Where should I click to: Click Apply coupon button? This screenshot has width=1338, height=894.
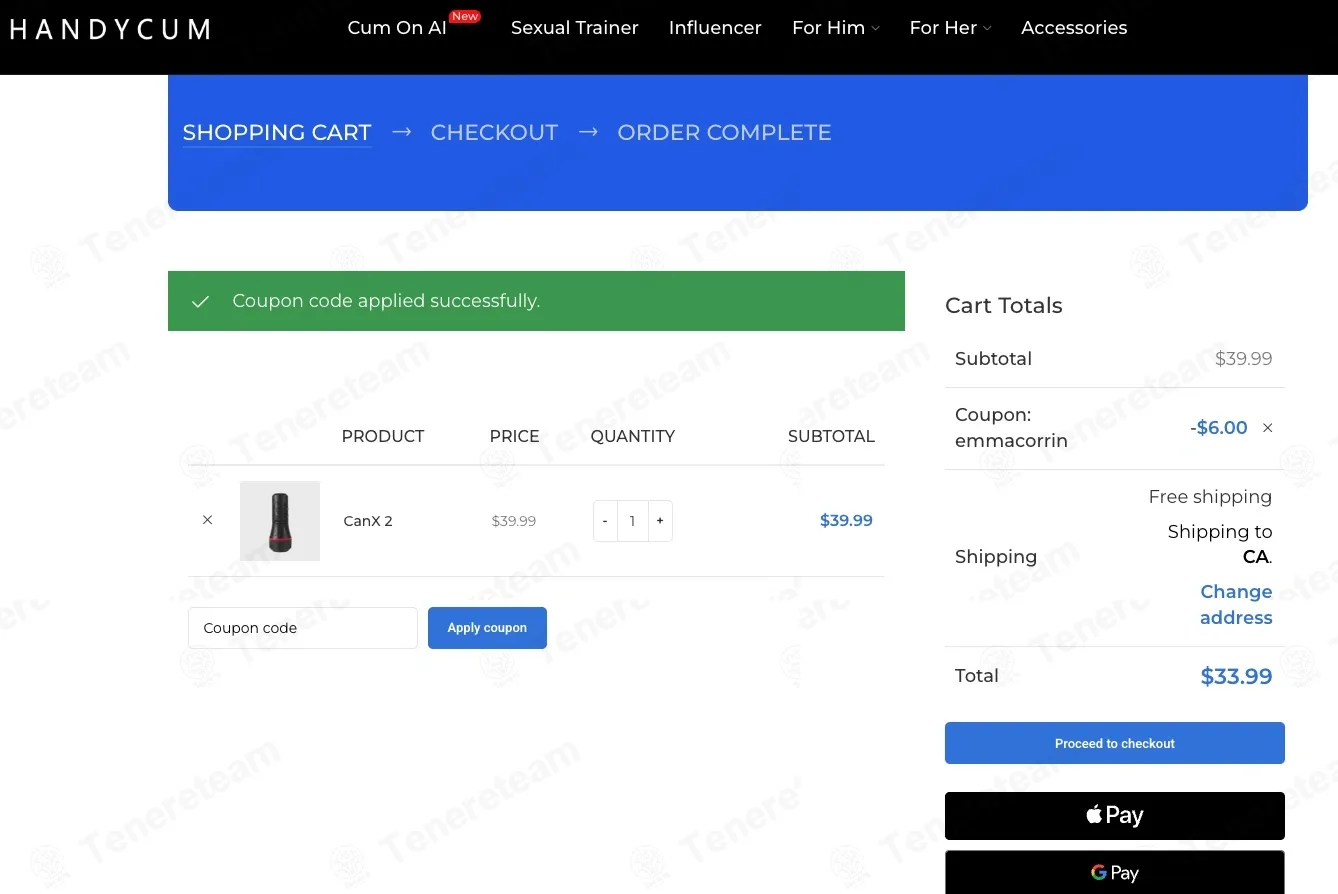487,628
